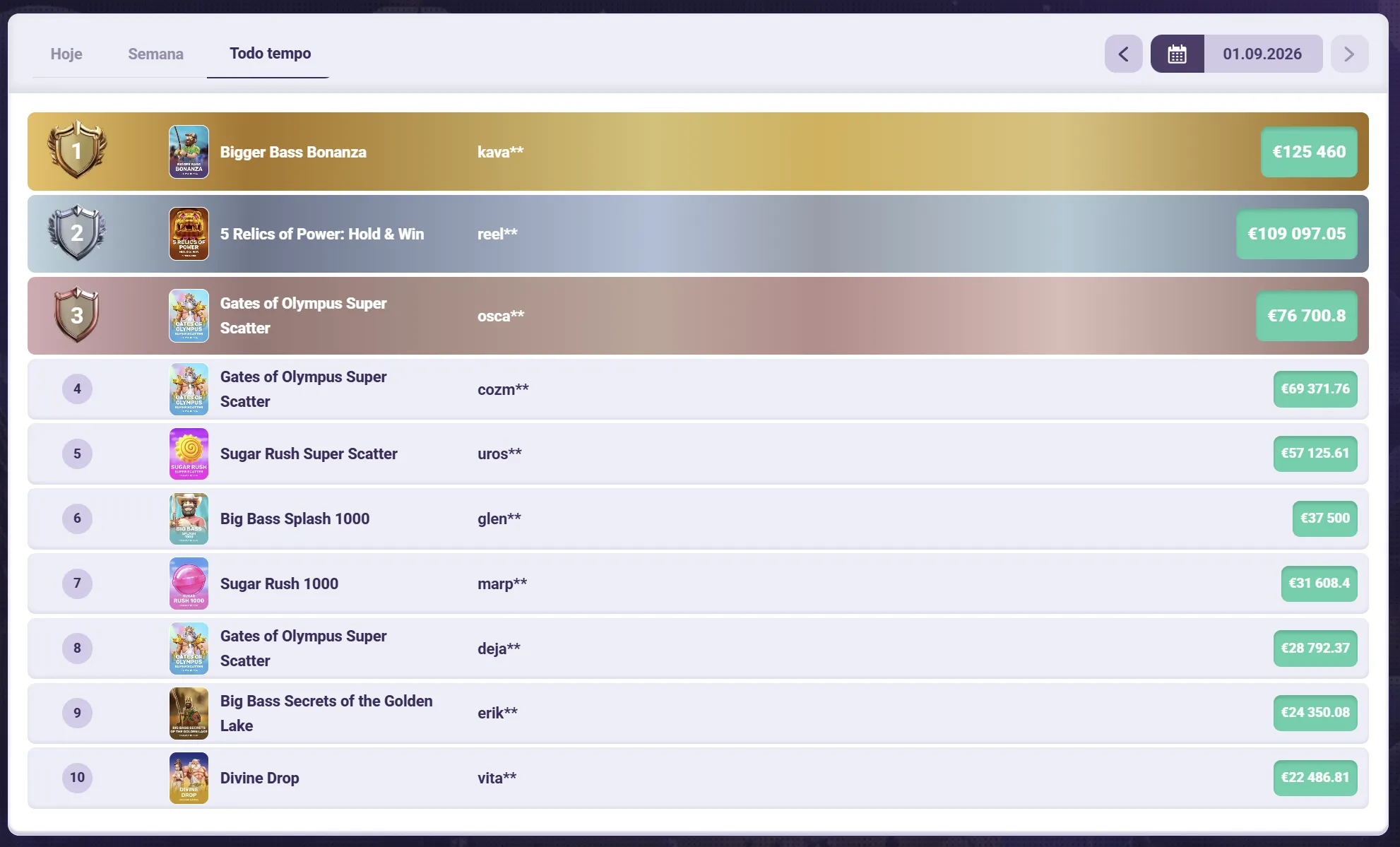Viewport: 1400px width, 847px height.
Task: Open Gates of Olympus thumbnail in cozm** row
Action: pos(189,389)
